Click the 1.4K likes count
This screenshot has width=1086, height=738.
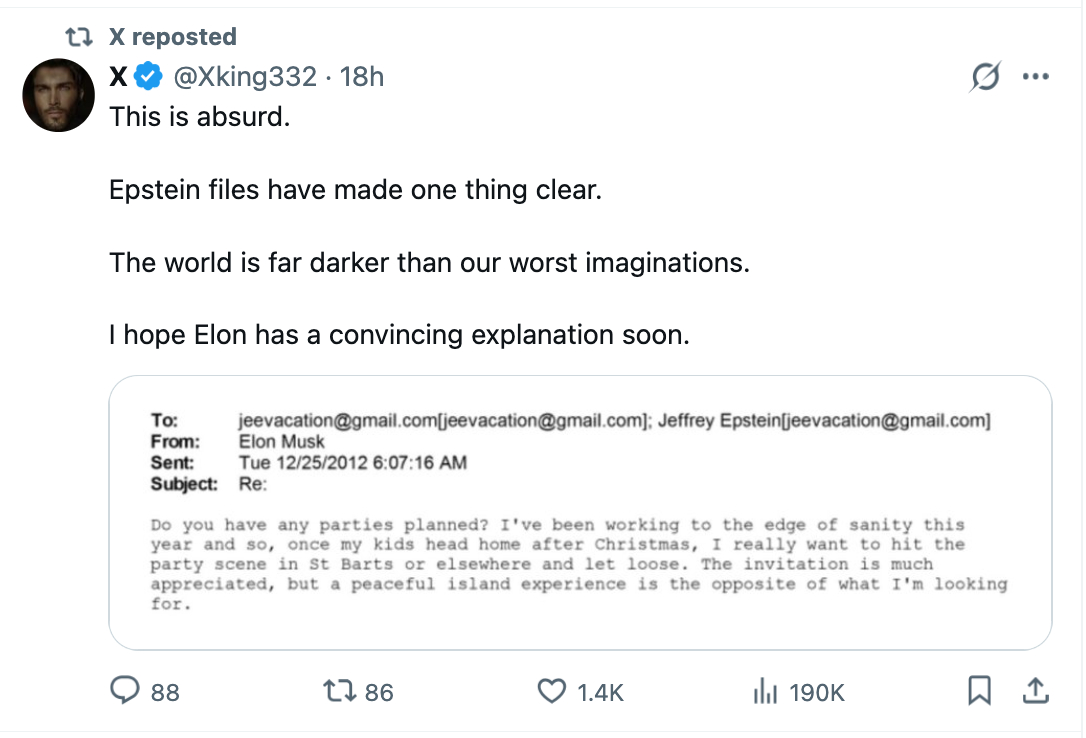coord(601,692)
